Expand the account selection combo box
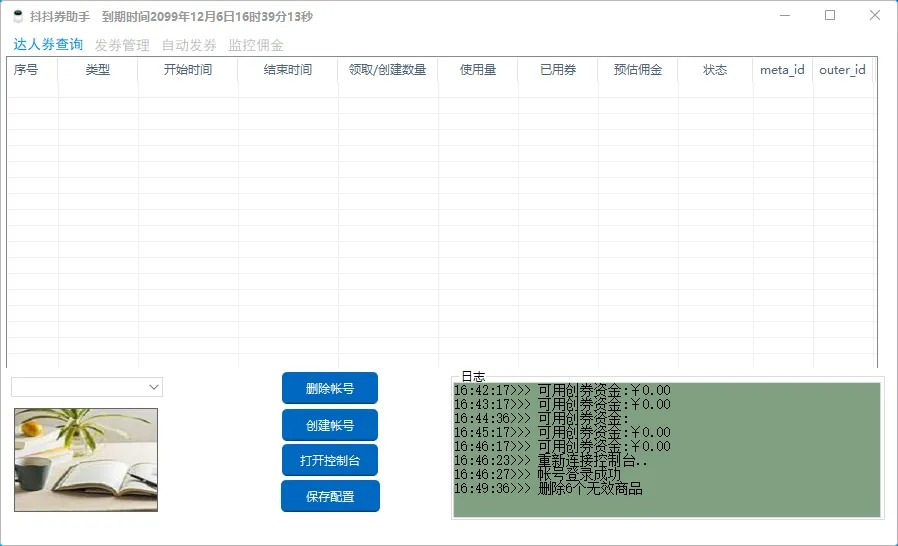Viewport: 898px width, 546px height. tap(87, 387)
